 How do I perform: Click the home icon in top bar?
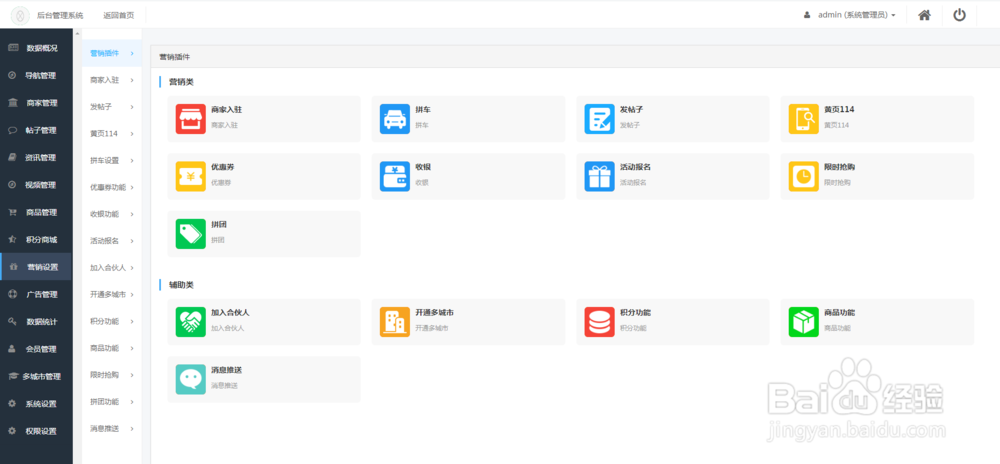(x=924, y=15)
